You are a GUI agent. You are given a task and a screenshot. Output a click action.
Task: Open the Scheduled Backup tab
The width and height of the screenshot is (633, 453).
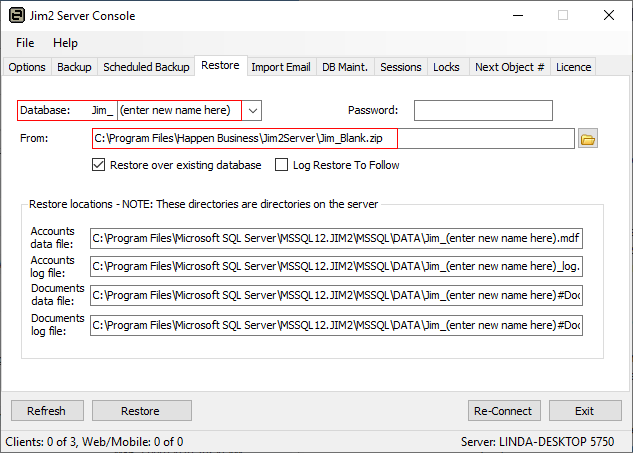146,67
